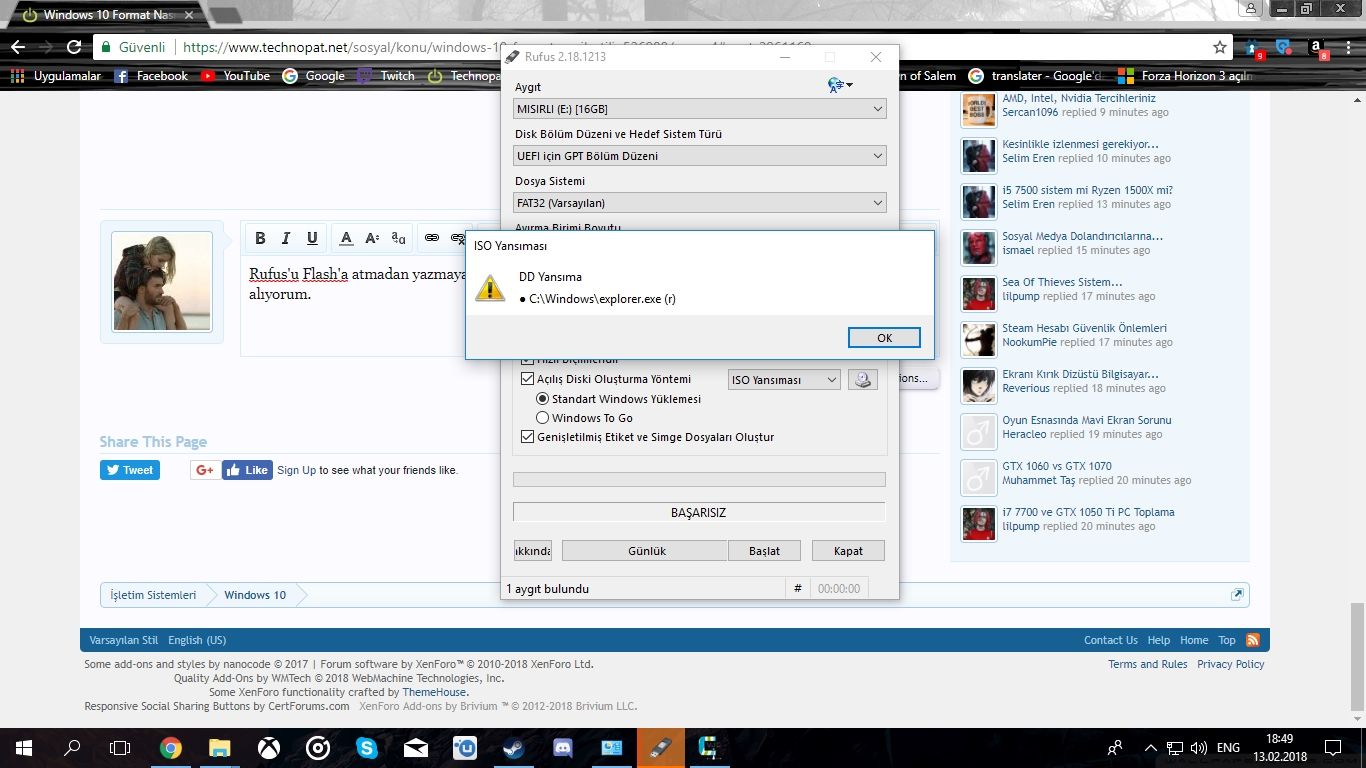Open Discord from the taskbar
This screenshot has width=1366, height=768.
click(563, 748)
